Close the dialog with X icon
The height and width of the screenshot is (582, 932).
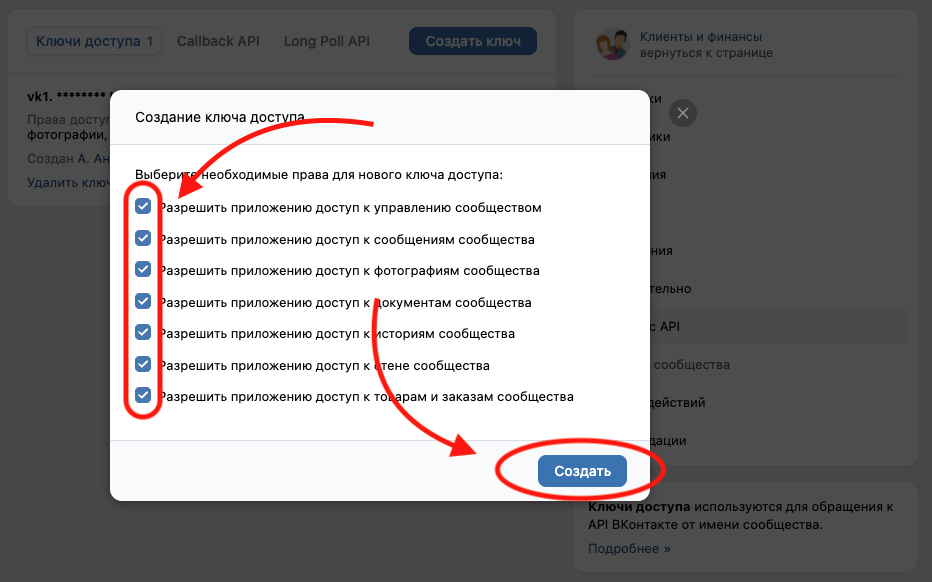683,113
